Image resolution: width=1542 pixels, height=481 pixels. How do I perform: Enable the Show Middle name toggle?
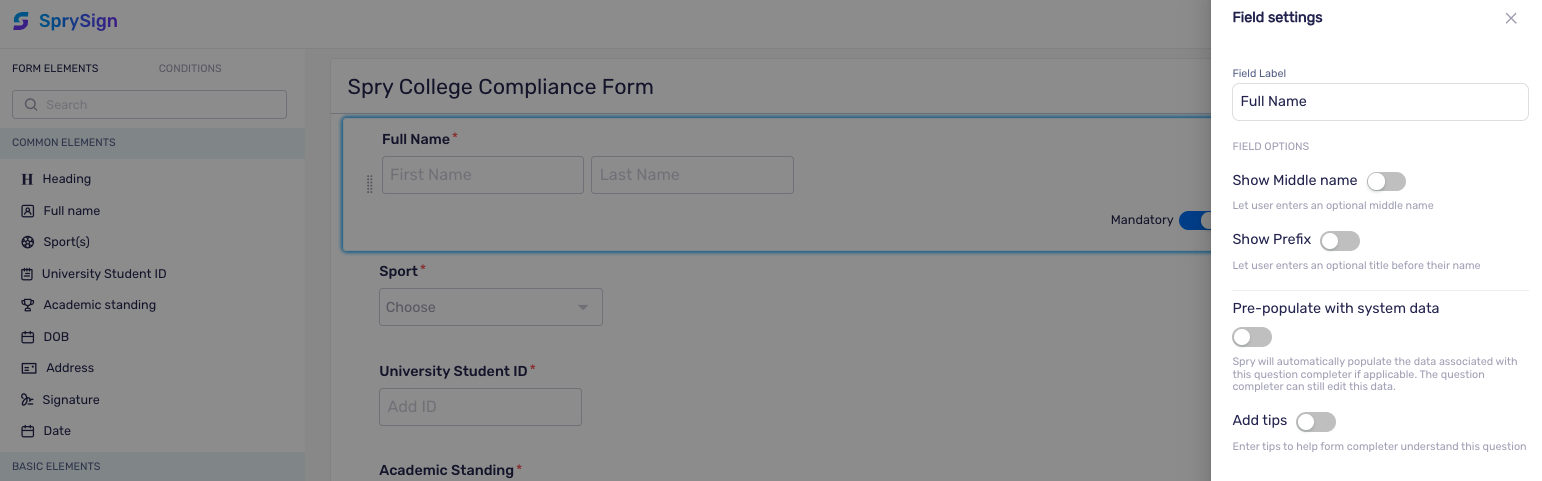1386,181
